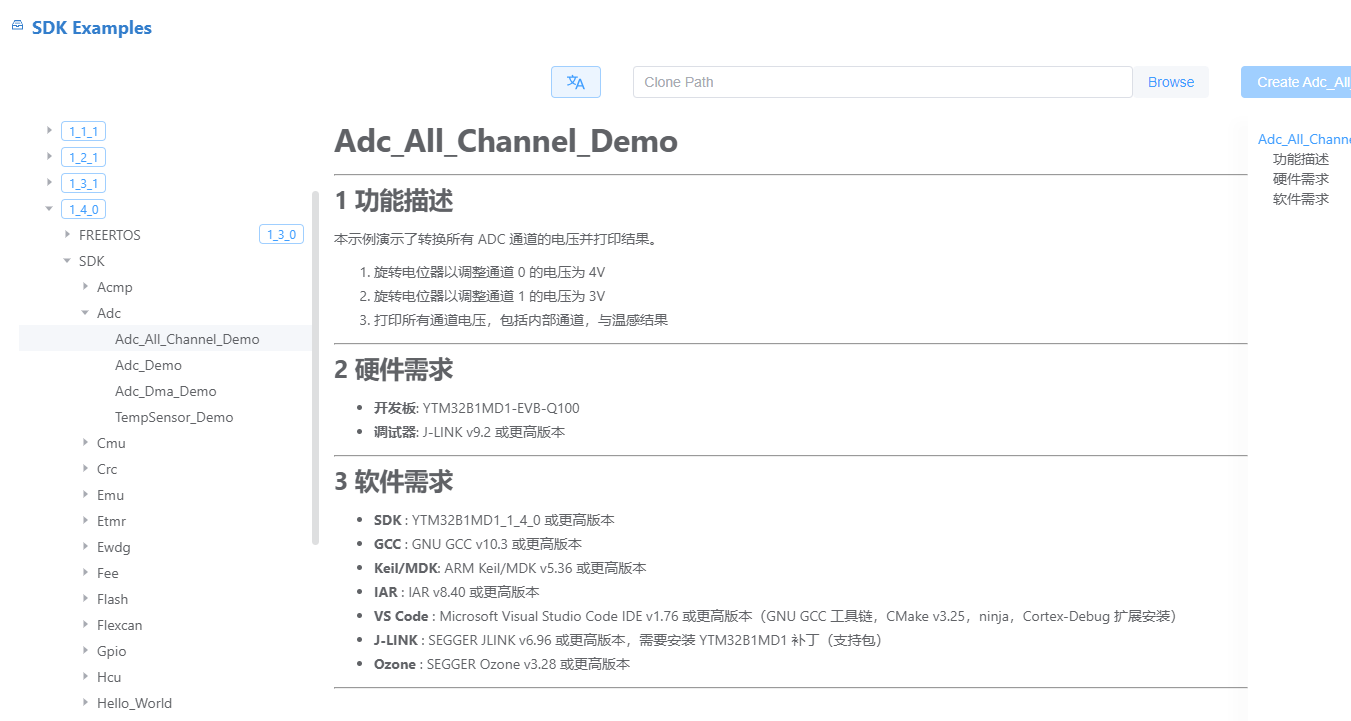This screenshot has height=721, width=1351.
Task: Collapse the Adc folder arrow
Action: [85, 313]
